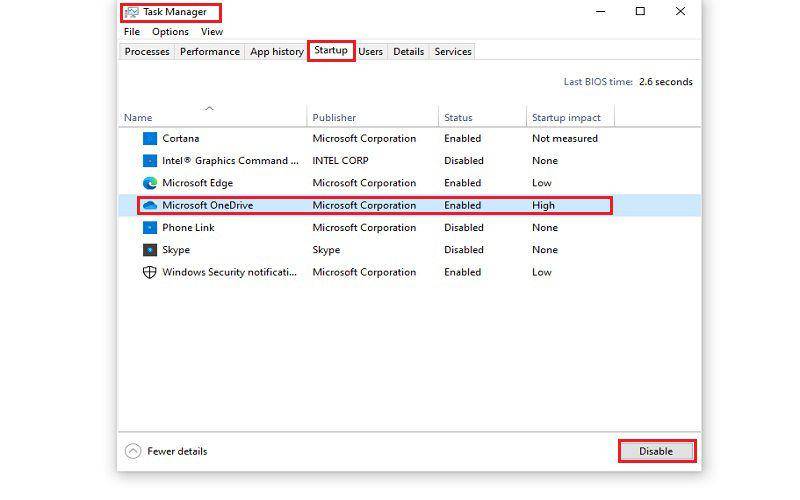800x500 pixels.
Task: Click the Windows Security shield icon
Action: pyautogui.click(x=149, y=272)
